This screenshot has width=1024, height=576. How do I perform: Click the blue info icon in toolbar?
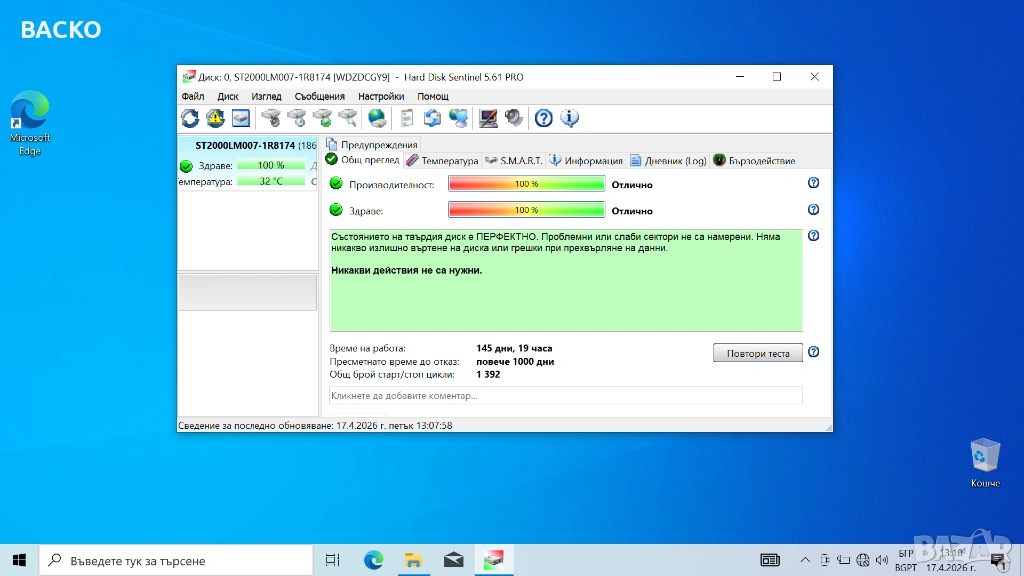pyautogui.click(x=570, y=118)
